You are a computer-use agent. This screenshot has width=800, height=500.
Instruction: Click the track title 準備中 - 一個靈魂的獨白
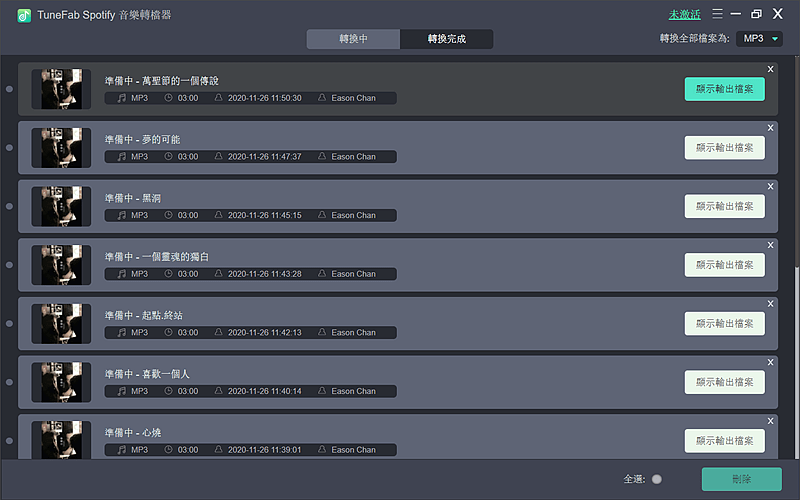click(157, 257)
